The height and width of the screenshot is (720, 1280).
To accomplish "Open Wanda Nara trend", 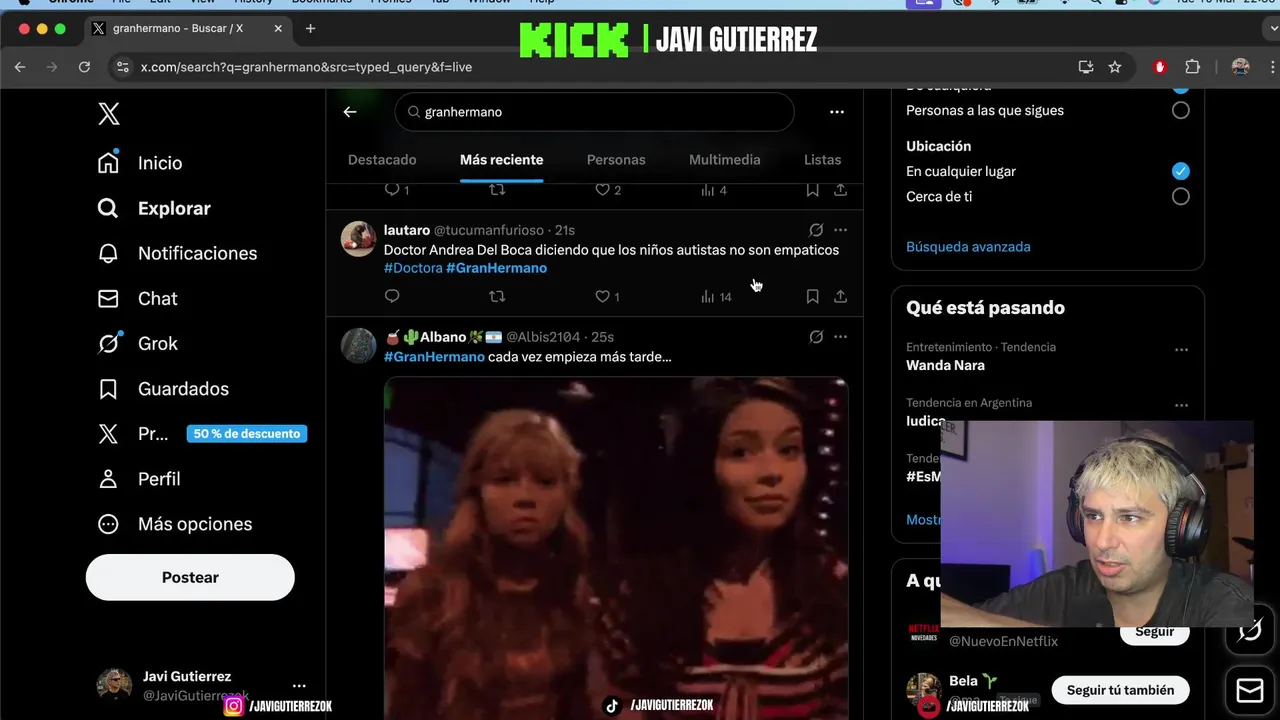I will click(x=945, y=365).
